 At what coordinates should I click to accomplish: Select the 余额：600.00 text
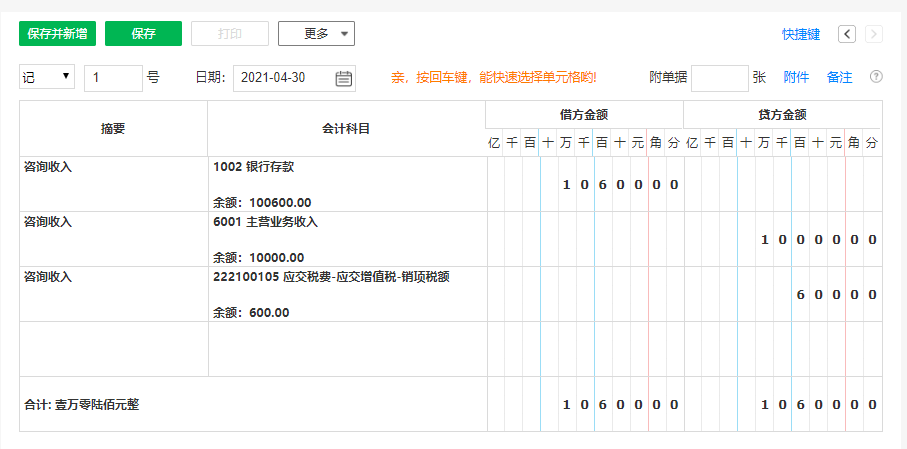pyautogui.click(x=251, y=313)
